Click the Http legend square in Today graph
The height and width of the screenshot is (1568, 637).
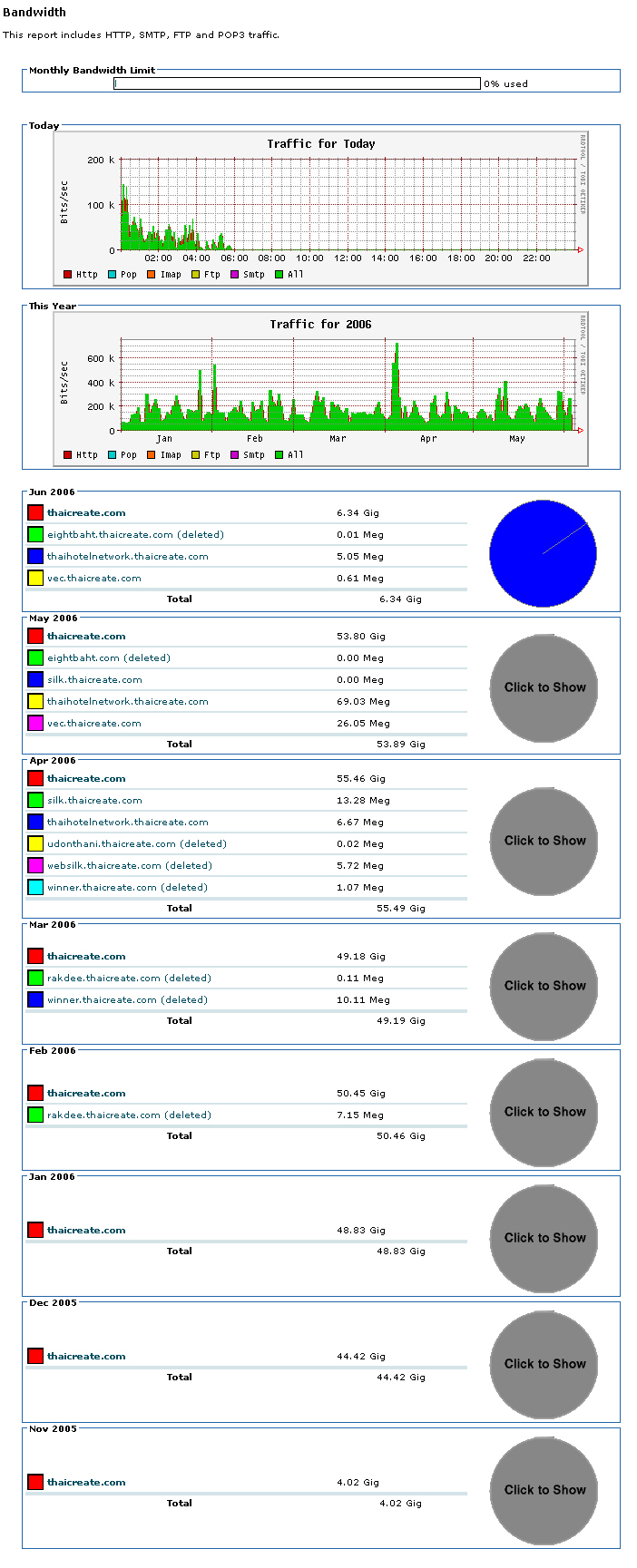(68, 274)
